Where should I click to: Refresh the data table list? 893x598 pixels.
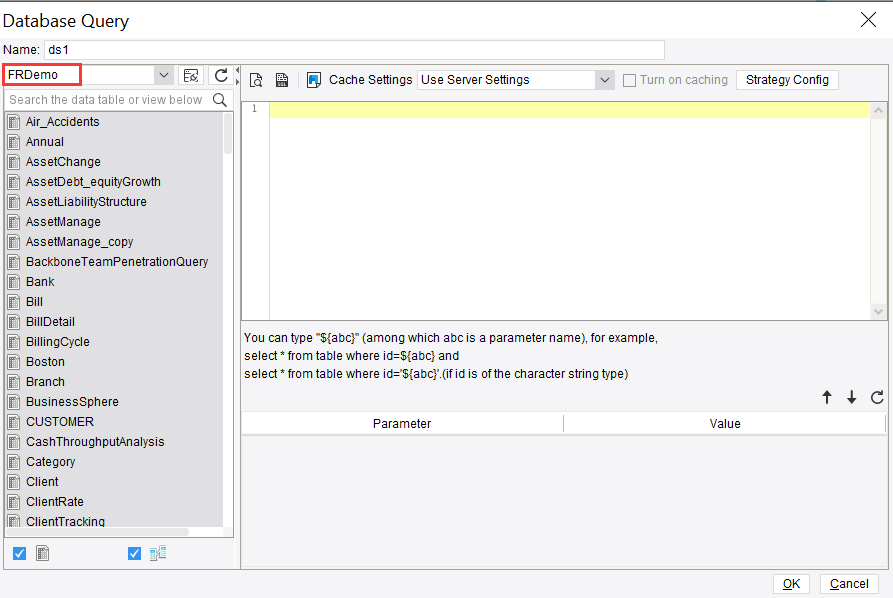[221, 75]
